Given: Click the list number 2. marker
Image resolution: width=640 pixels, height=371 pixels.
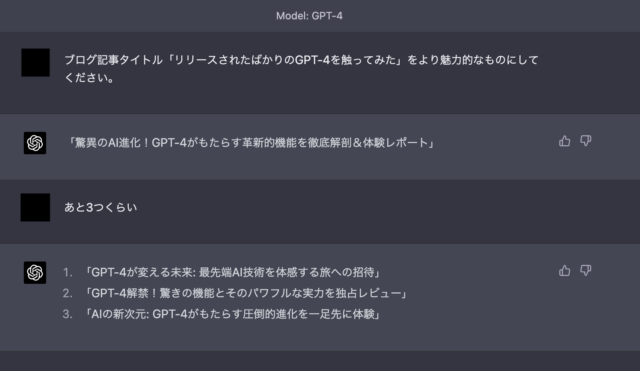Looking at the screenshot, I should pyautogui.click(x=68, y=293).
